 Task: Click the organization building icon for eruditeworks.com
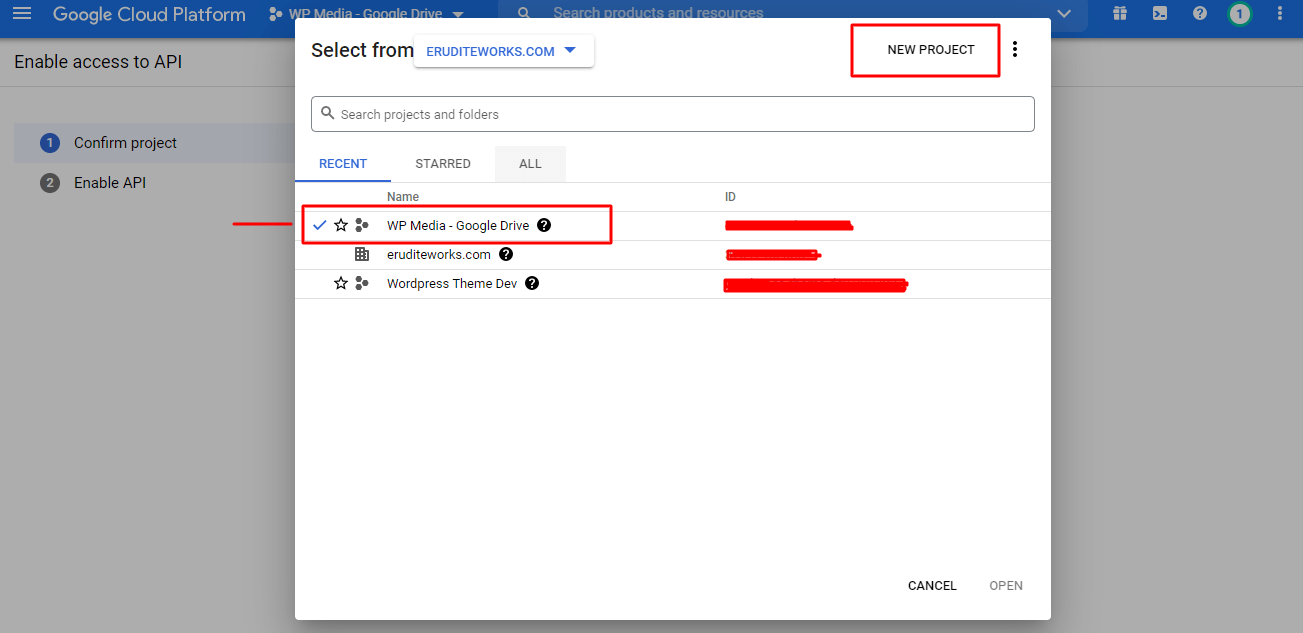coord(362,254)
